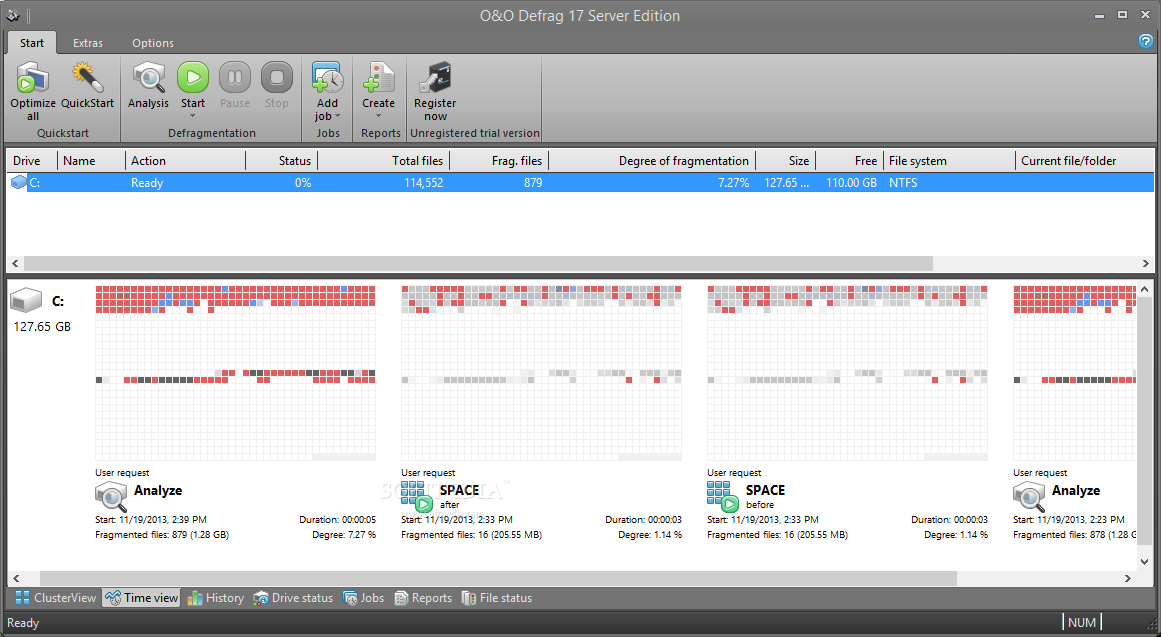Click drive list scroll right arrow
This screenshot has height=637, width=1161.
click(1145, 264)
